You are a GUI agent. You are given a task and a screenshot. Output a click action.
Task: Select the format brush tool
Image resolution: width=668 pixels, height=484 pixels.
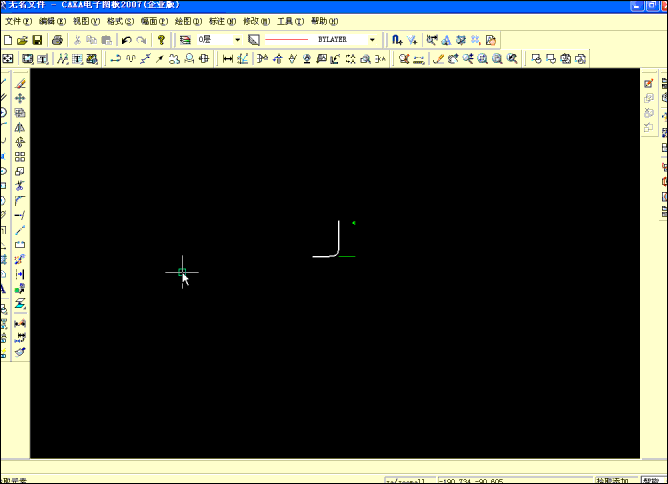tap(20, 352)
